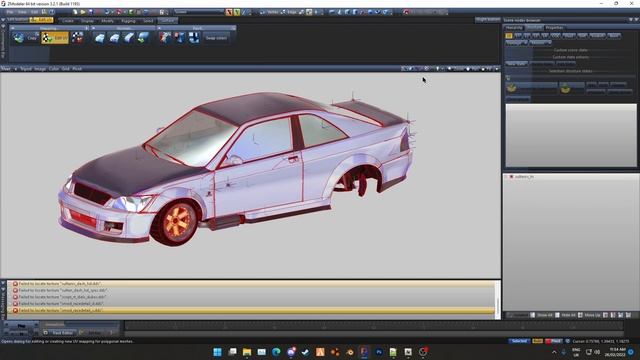Select the Normals icon with green arrow
This screenshot has height=360, width=640.
pyautogui.click(x=143, y=38)
